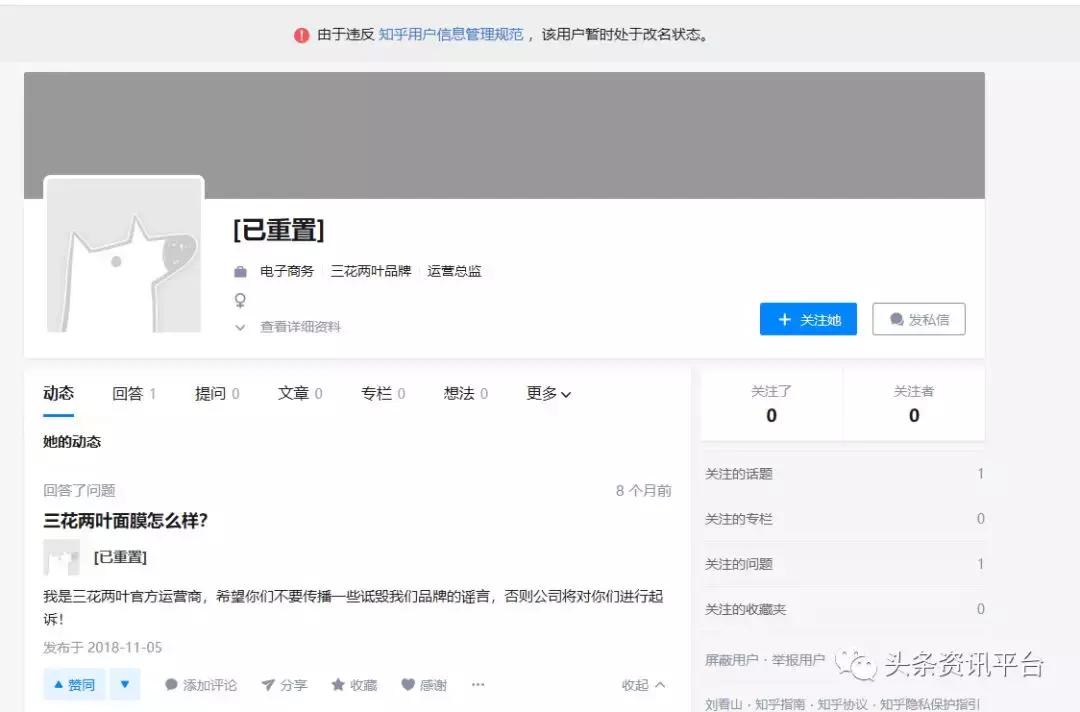The height and width of the screenshot is (712, 1080).
Task: Switch to the 文章 tab
Action: pos(293,393)
